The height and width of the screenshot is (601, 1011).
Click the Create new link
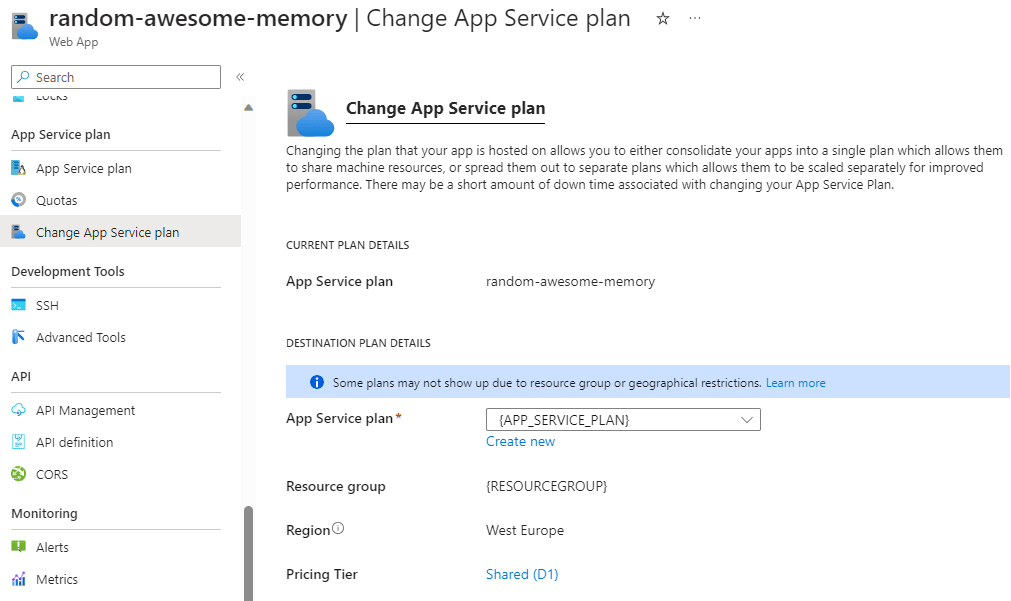point(520,442)
